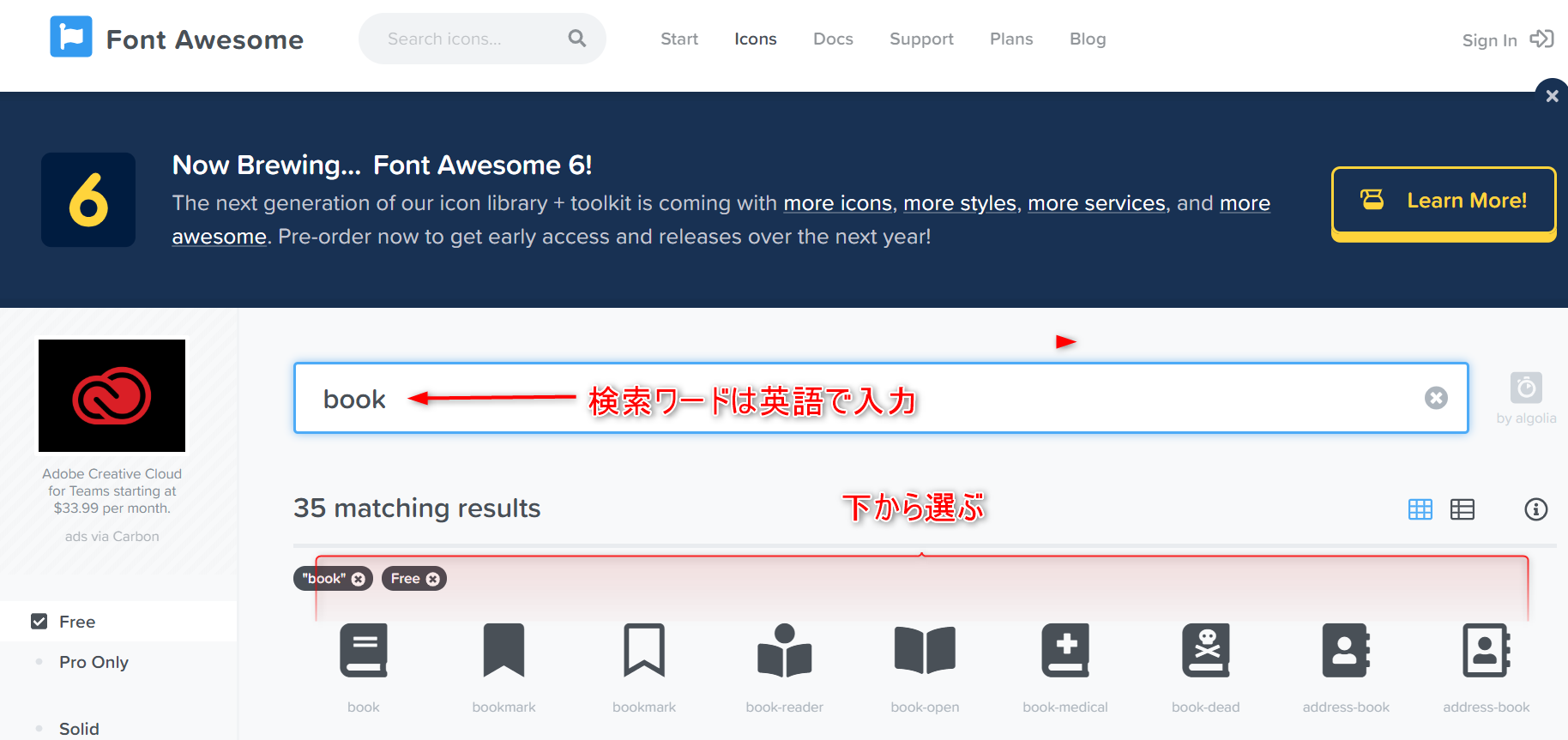Select the book-open icon
This screenshot has height=740, width=1568.
[925, 650]
